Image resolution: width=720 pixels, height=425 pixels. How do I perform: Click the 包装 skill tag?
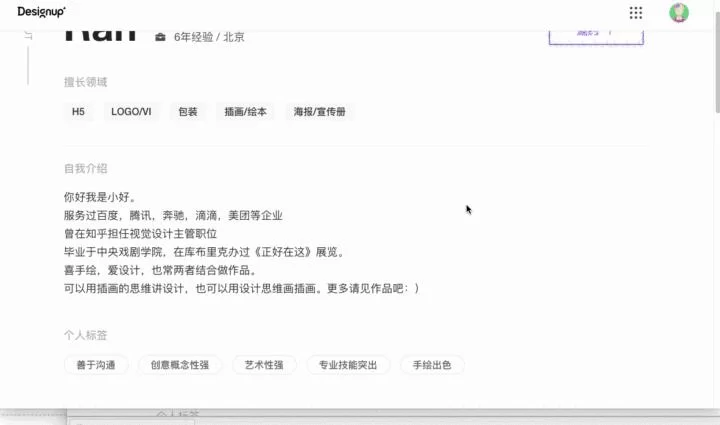click(188, 112)
